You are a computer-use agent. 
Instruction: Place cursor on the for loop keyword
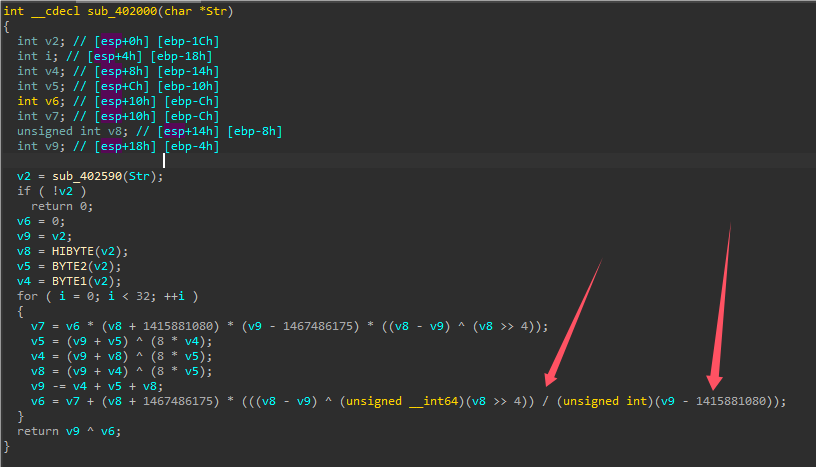click(x=26, y=298)
